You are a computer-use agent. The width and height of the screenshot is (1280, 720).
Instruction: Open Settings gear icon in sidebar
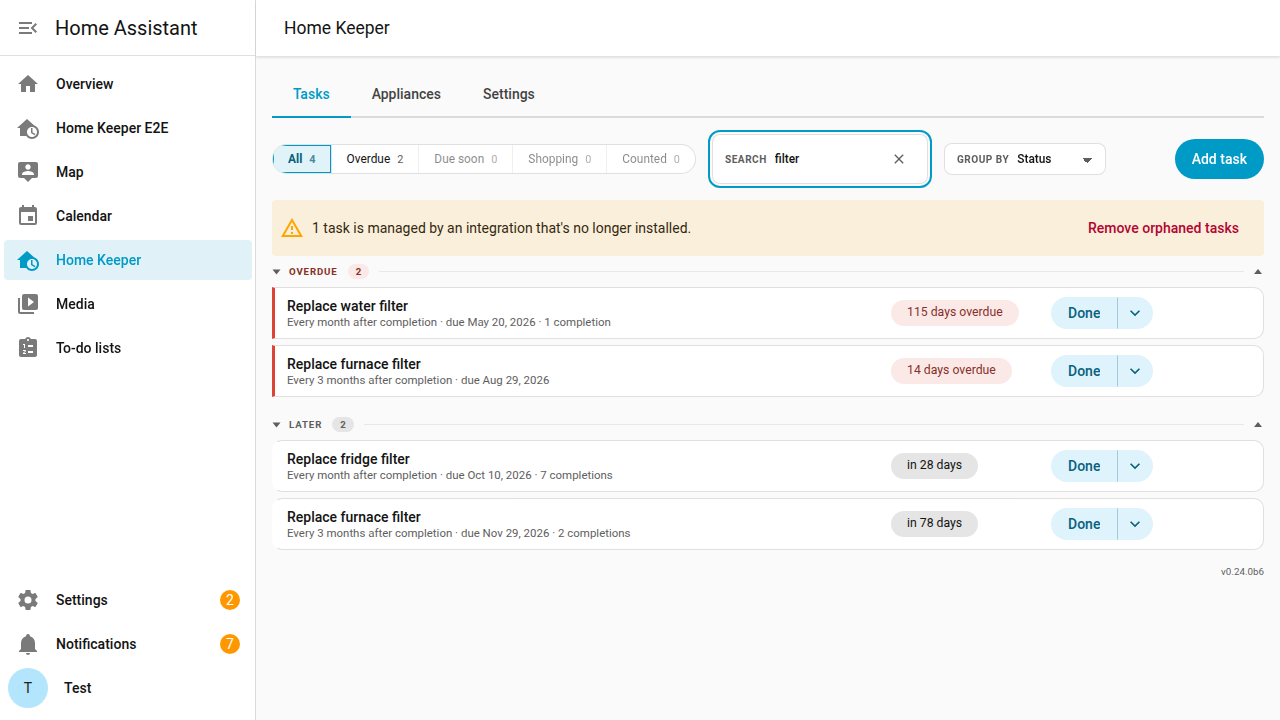click(28, 600)
